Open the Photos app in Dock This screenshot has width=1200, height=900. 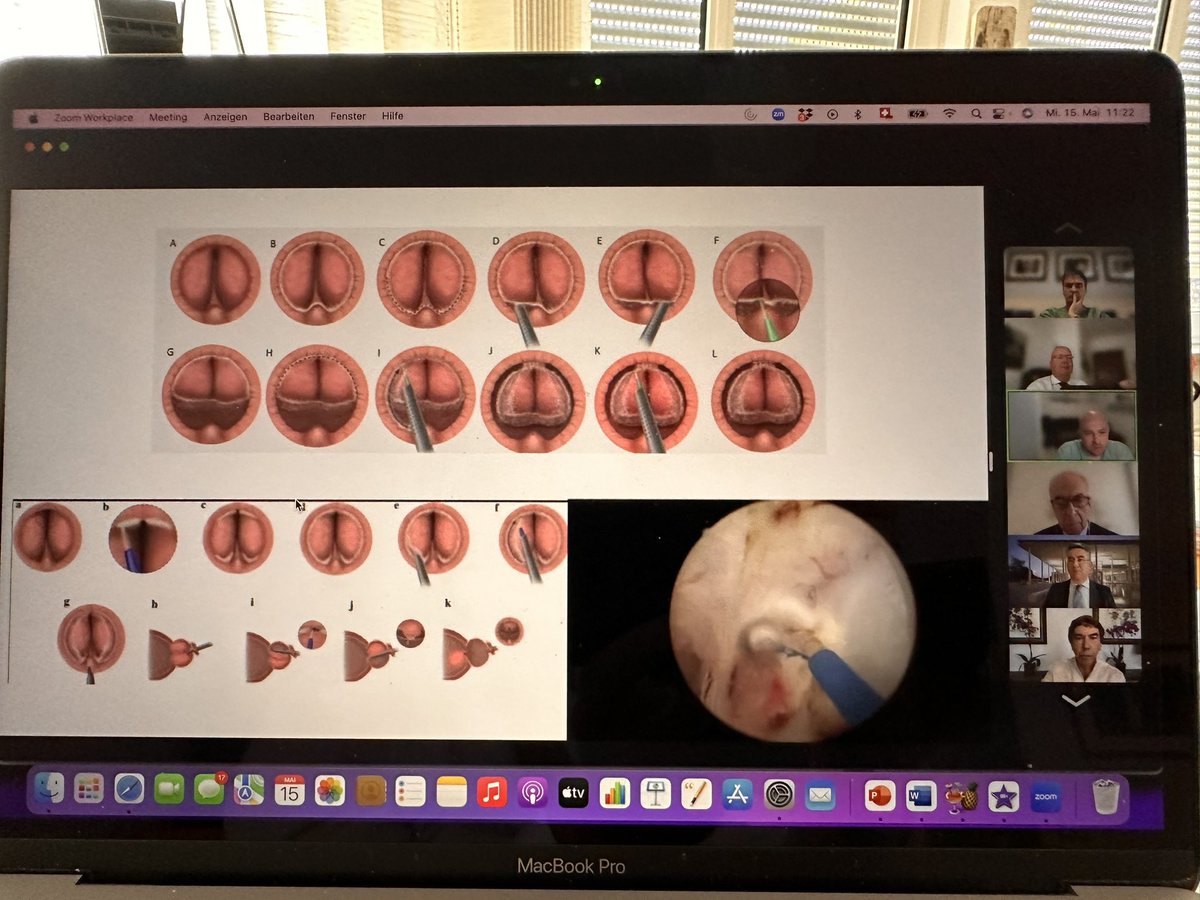tap(329, 791)
